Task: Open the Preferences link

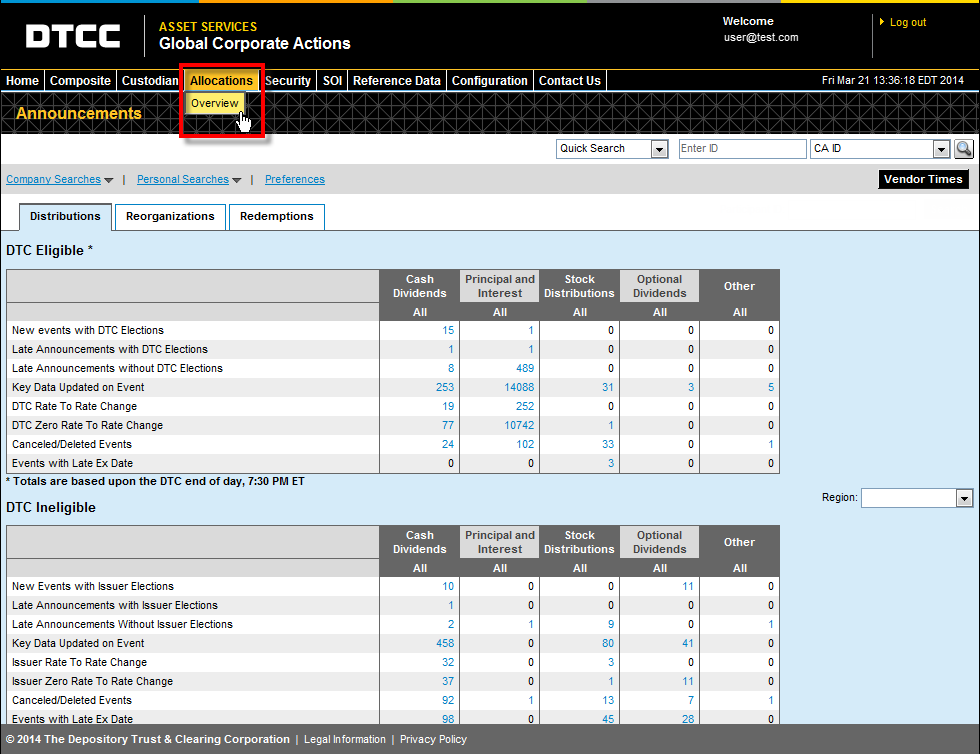Action: click(294, 180)
